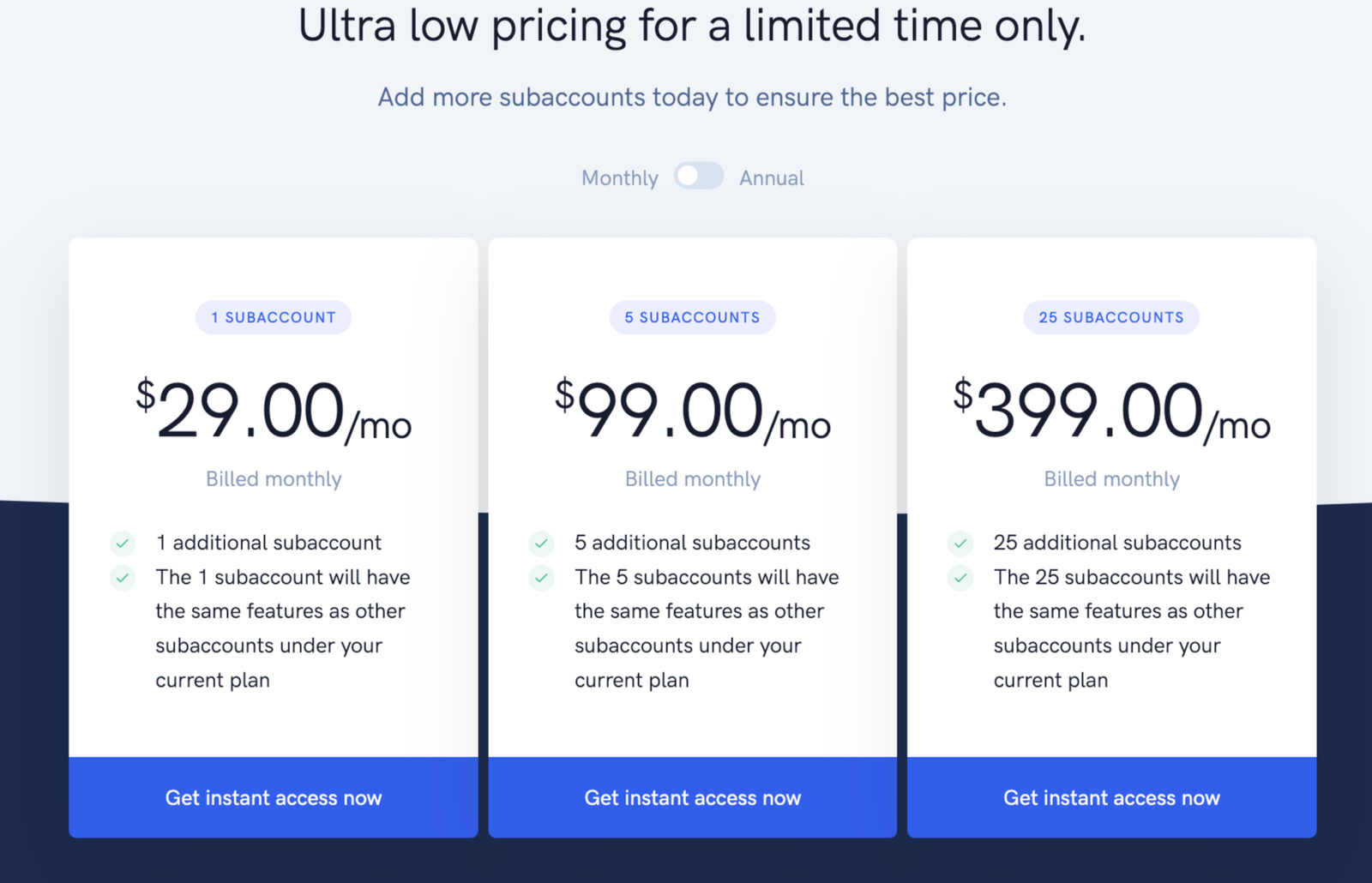Get instant access for the $99.00 plan
The image size is (1372, 883).
(693, 797)
